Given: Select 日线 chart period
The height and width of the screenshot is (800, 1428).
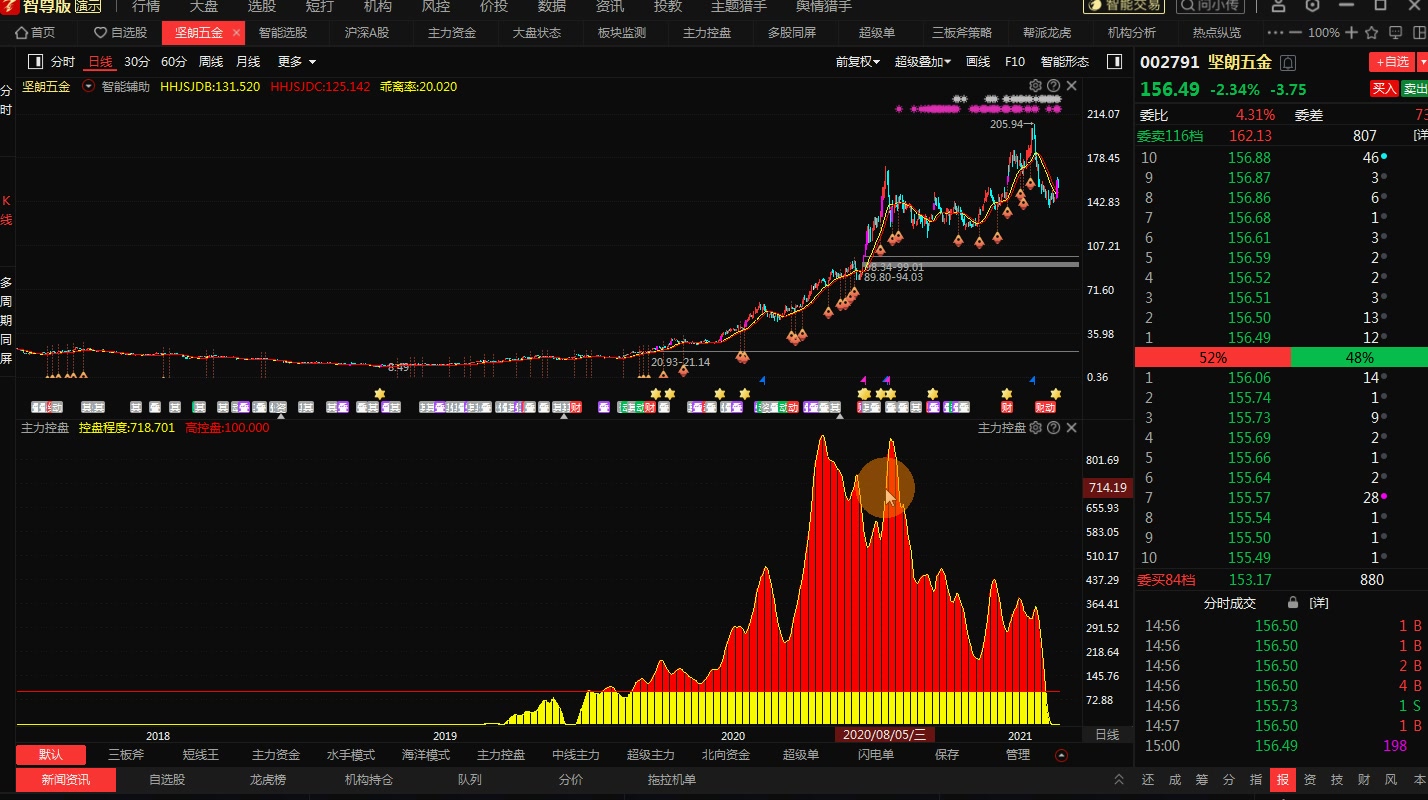Looking at the screenshot, I should tap(101, 62).
